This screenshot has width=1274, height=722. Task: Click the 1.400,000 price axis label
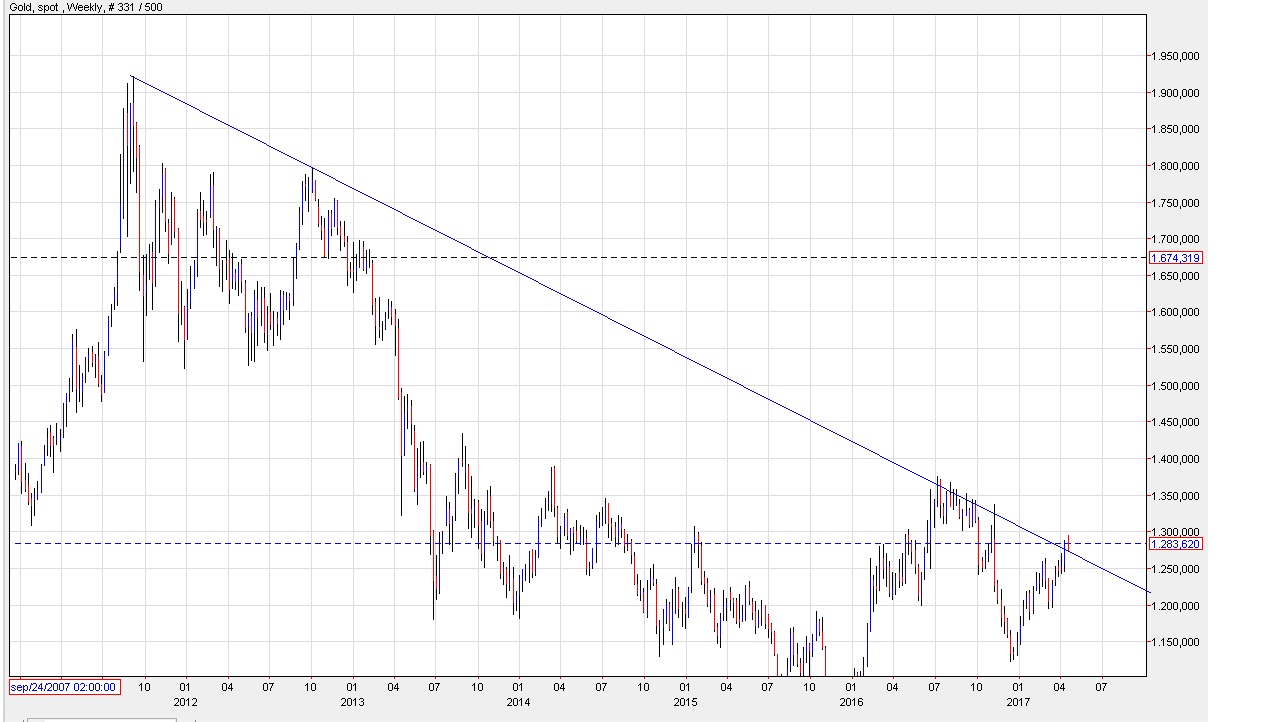(1176, 459)
